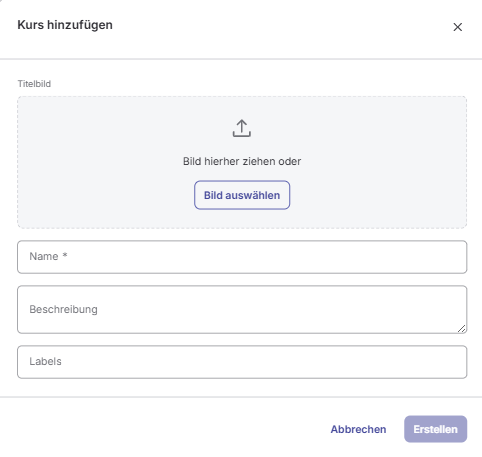Open the file picker via Bild auswählen

242,195
